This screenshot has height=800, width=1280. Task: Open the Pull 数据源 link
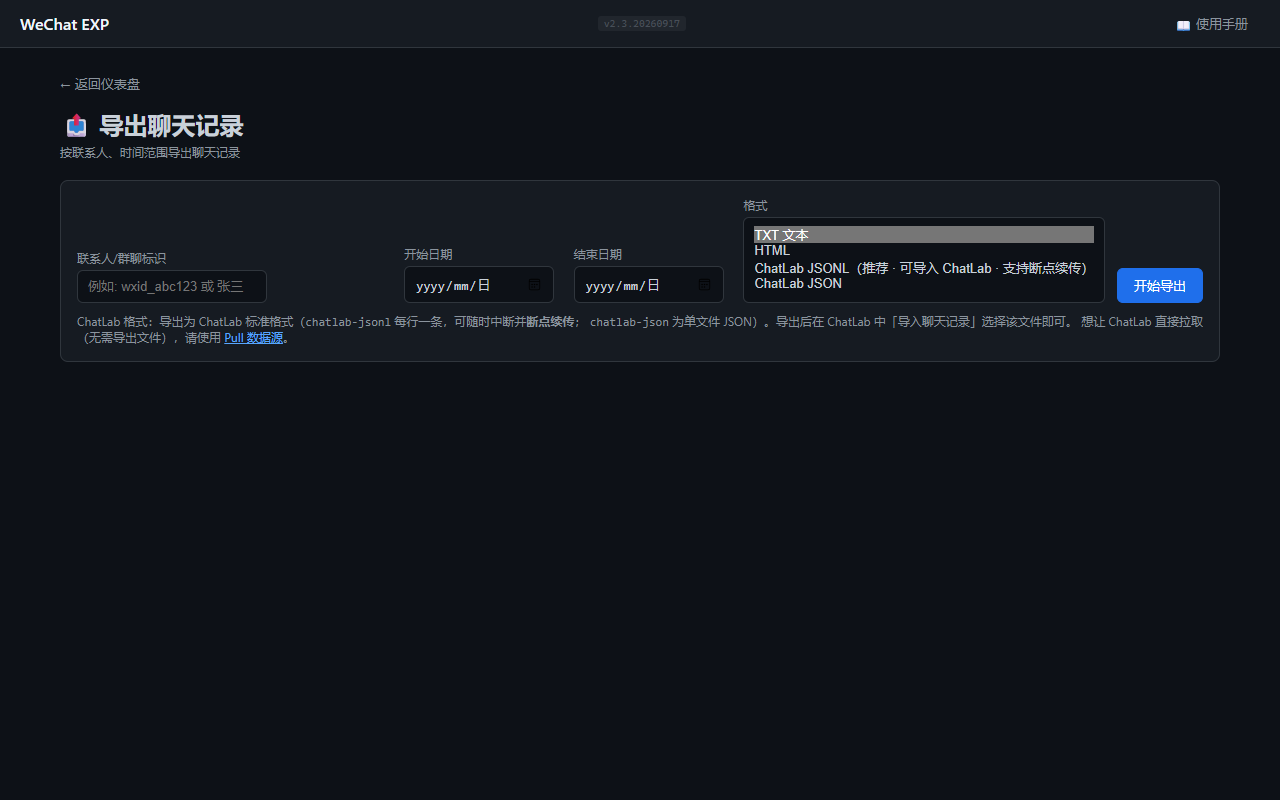(253, 338)
